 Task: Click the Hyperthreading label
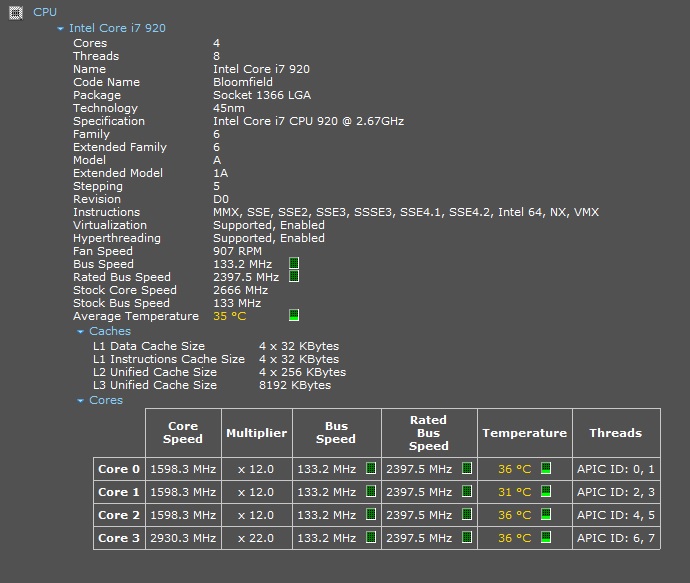point(117,238)
